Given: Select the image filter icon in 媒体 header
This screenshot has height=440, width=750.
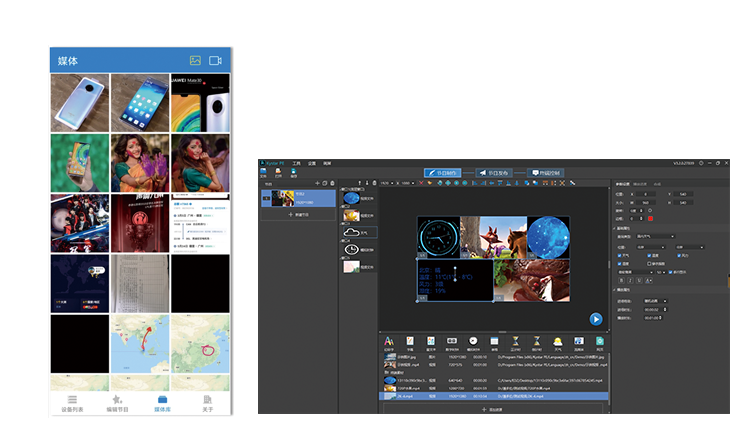Looking at the screenshot, I should click(x=195, y=61).
